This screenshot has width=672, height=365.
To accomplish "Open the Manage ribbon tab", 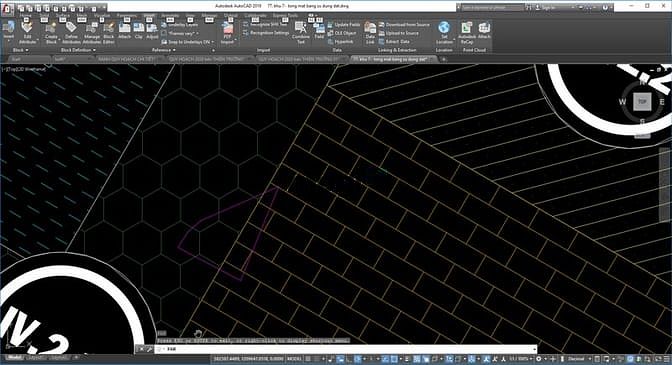I will pos(209,15).
